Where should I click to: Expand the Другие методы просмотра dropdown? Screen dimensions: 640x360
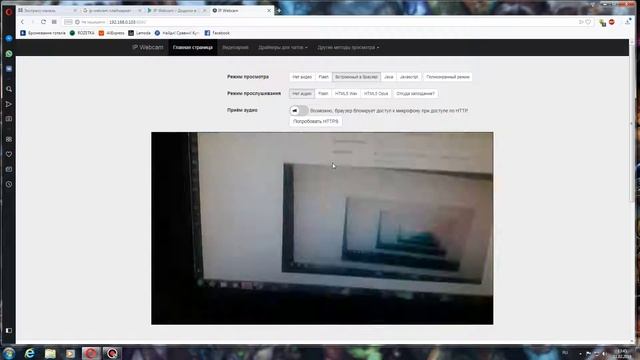click(348, 47)
